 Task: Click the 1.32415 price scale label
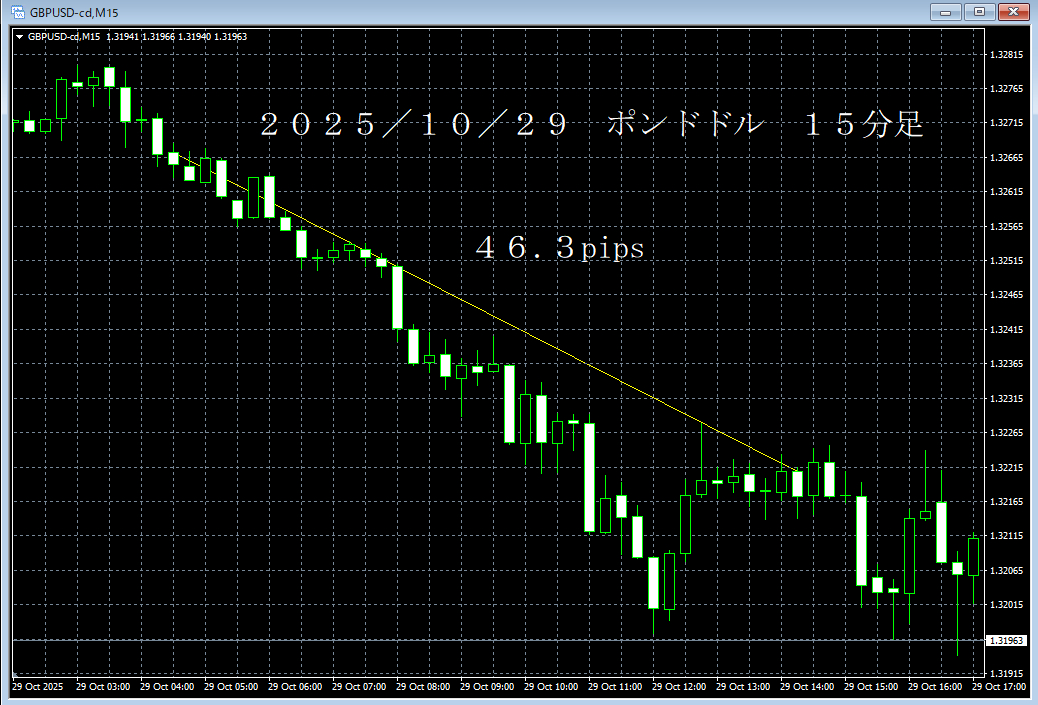coord(1006,329)
